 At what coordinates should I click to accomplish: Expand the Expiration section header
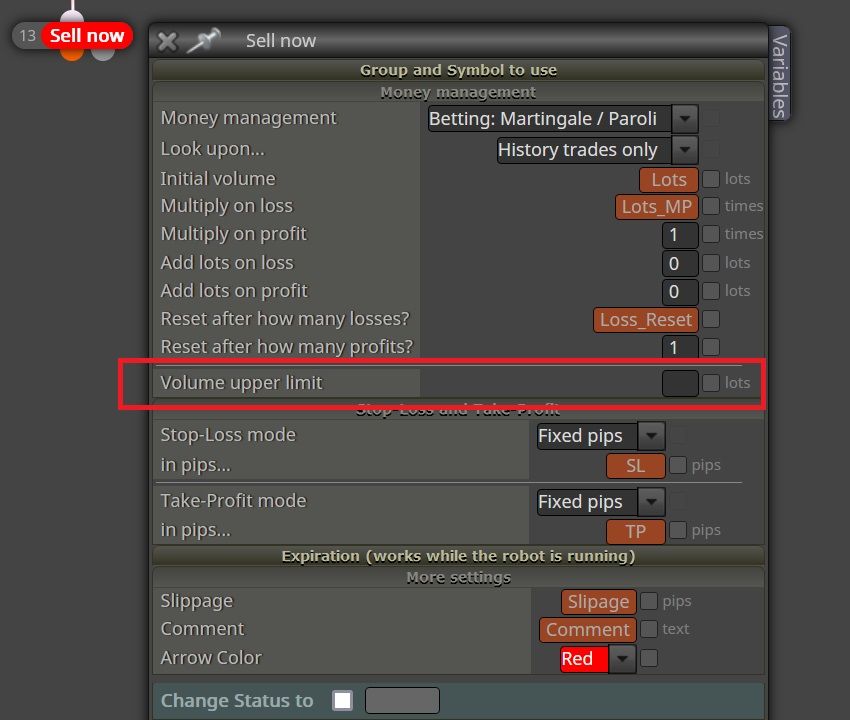(x=458, y=556)
